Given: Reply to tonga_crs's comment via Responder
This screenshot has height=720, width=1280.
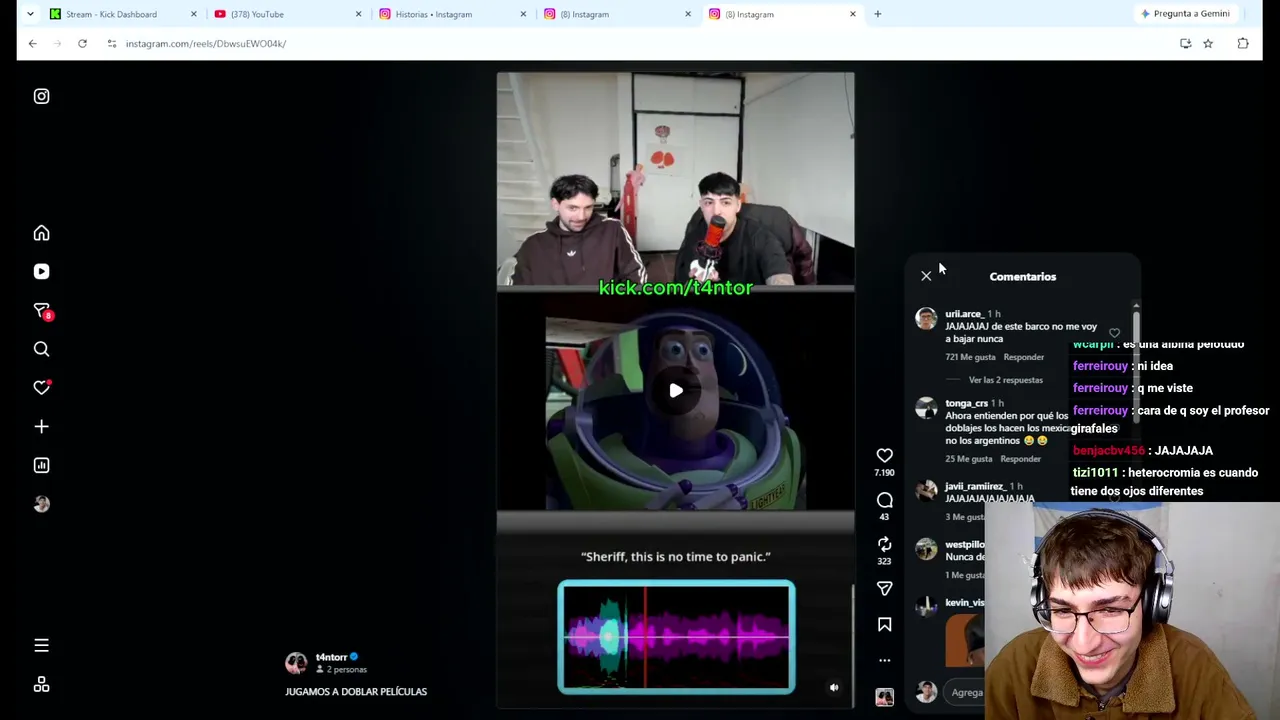Looking at the screenshot, I should pos(1020,459).
